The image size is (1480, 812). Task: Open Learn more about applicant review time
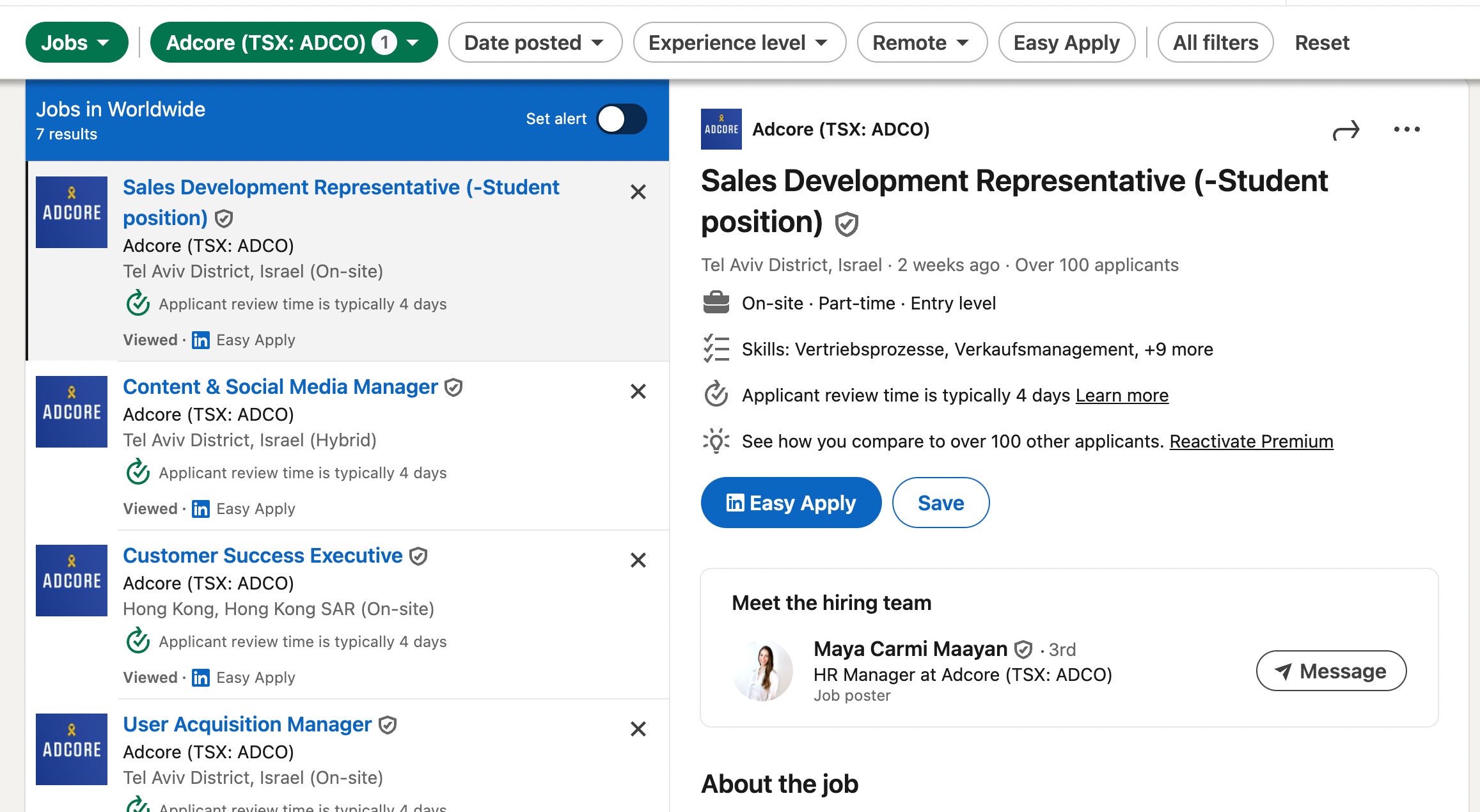(1122, 395)
